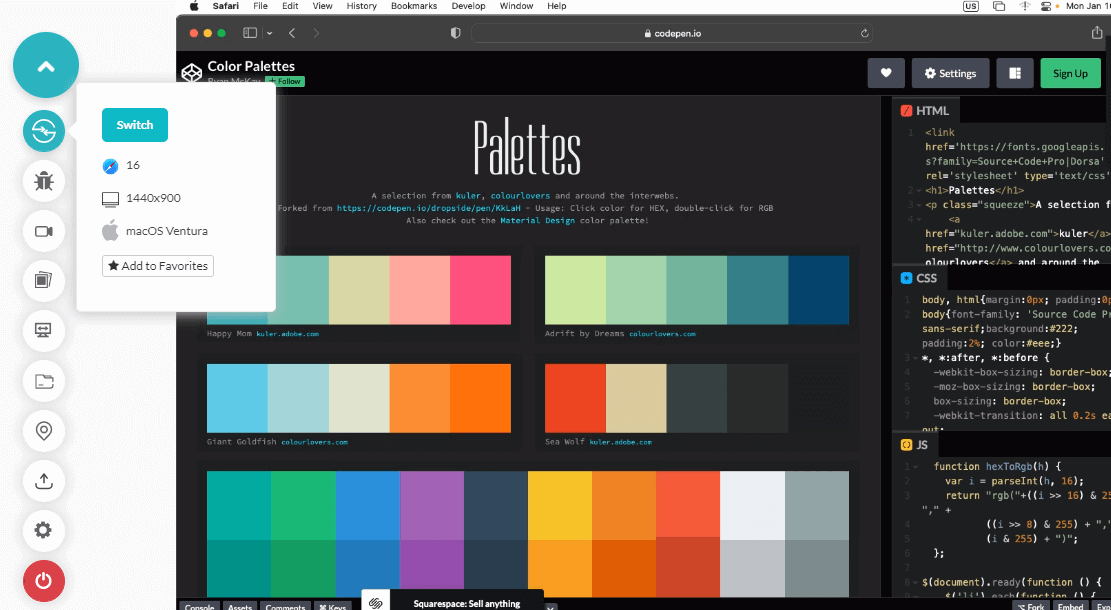The image size is (1111, 610).
Task: Click the bug report icon in sidebar
Action: coord(44,181)
